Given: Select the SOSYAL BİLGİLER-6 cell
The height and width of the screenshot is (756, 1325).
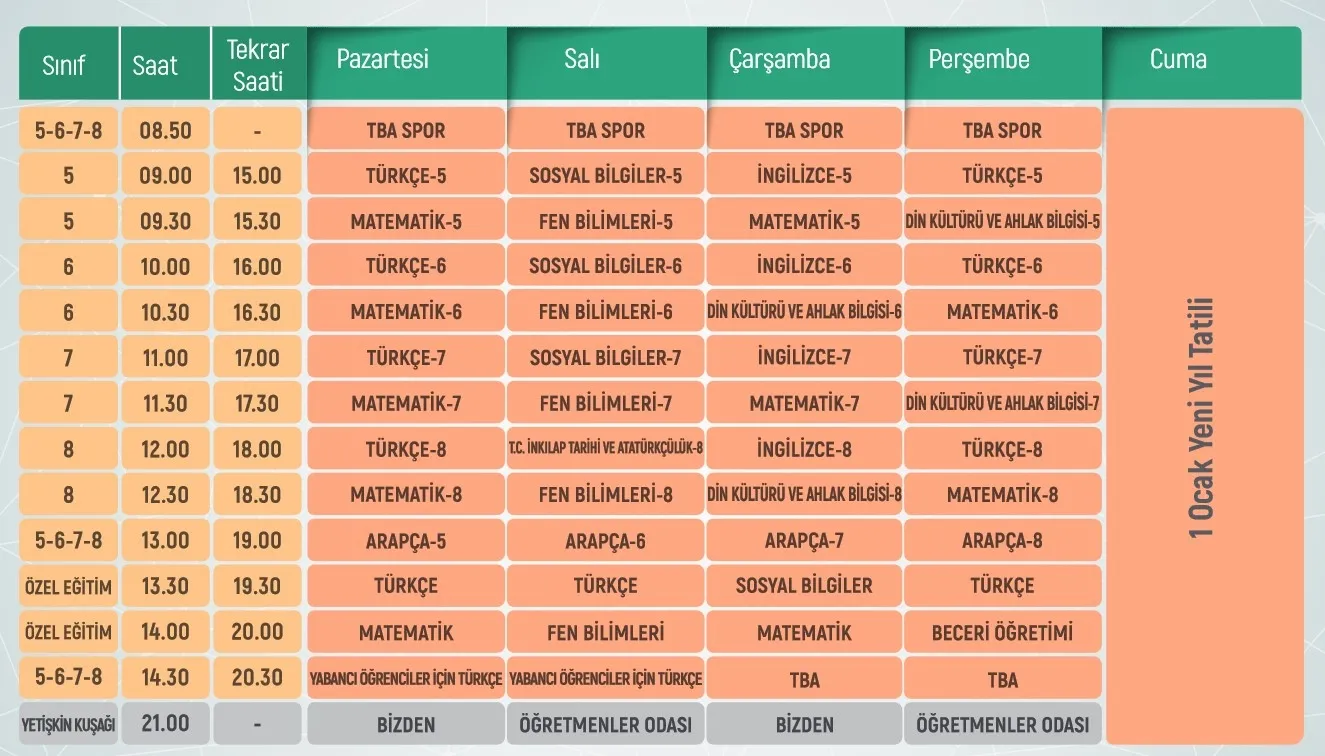Looking at the screenshot, I should (606, 267).
